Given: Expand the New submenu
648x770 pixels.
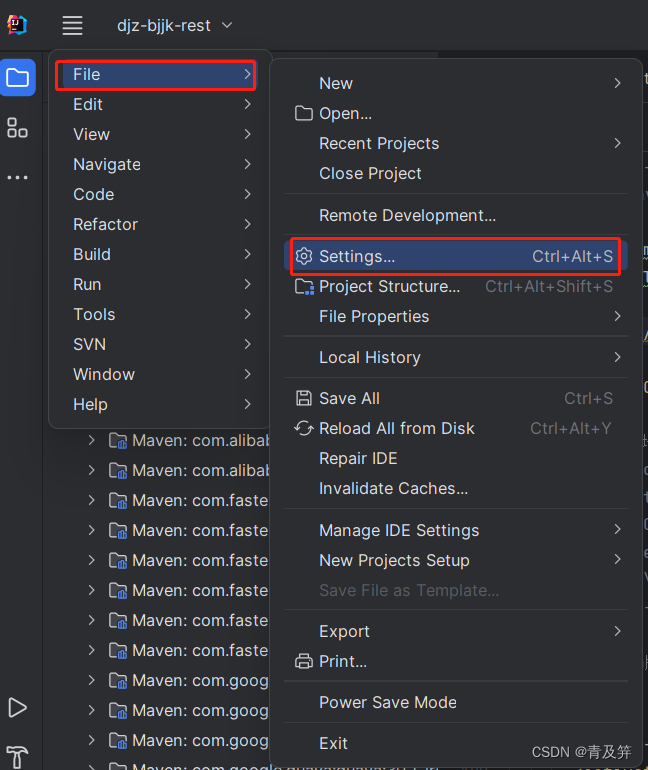Looking at the screenshot, I should 456,83.
